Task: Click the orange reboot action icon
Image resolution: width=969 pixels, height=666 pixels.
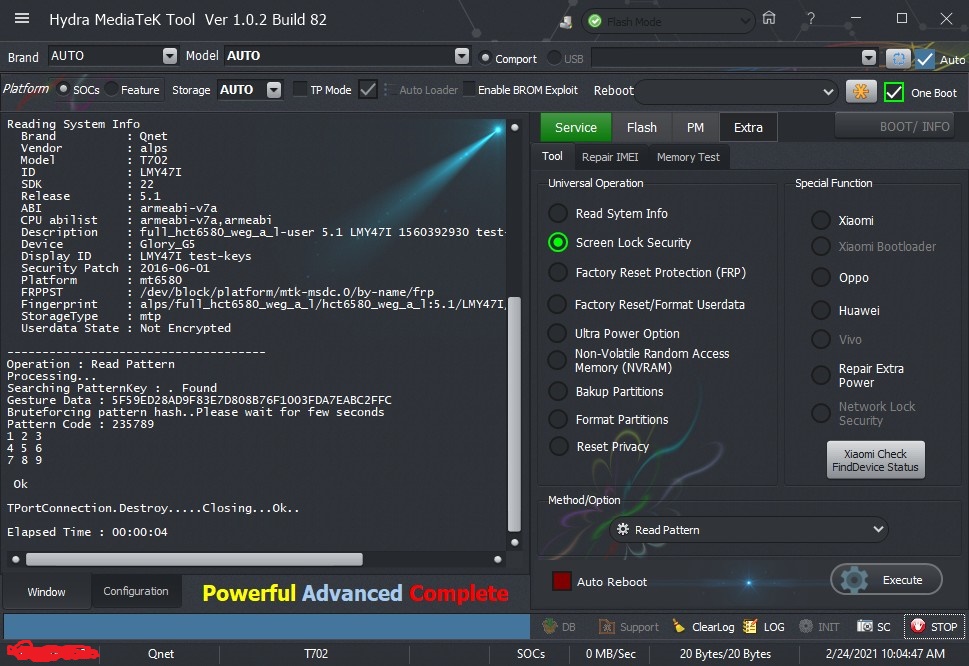Action: (x=861, y=91)
